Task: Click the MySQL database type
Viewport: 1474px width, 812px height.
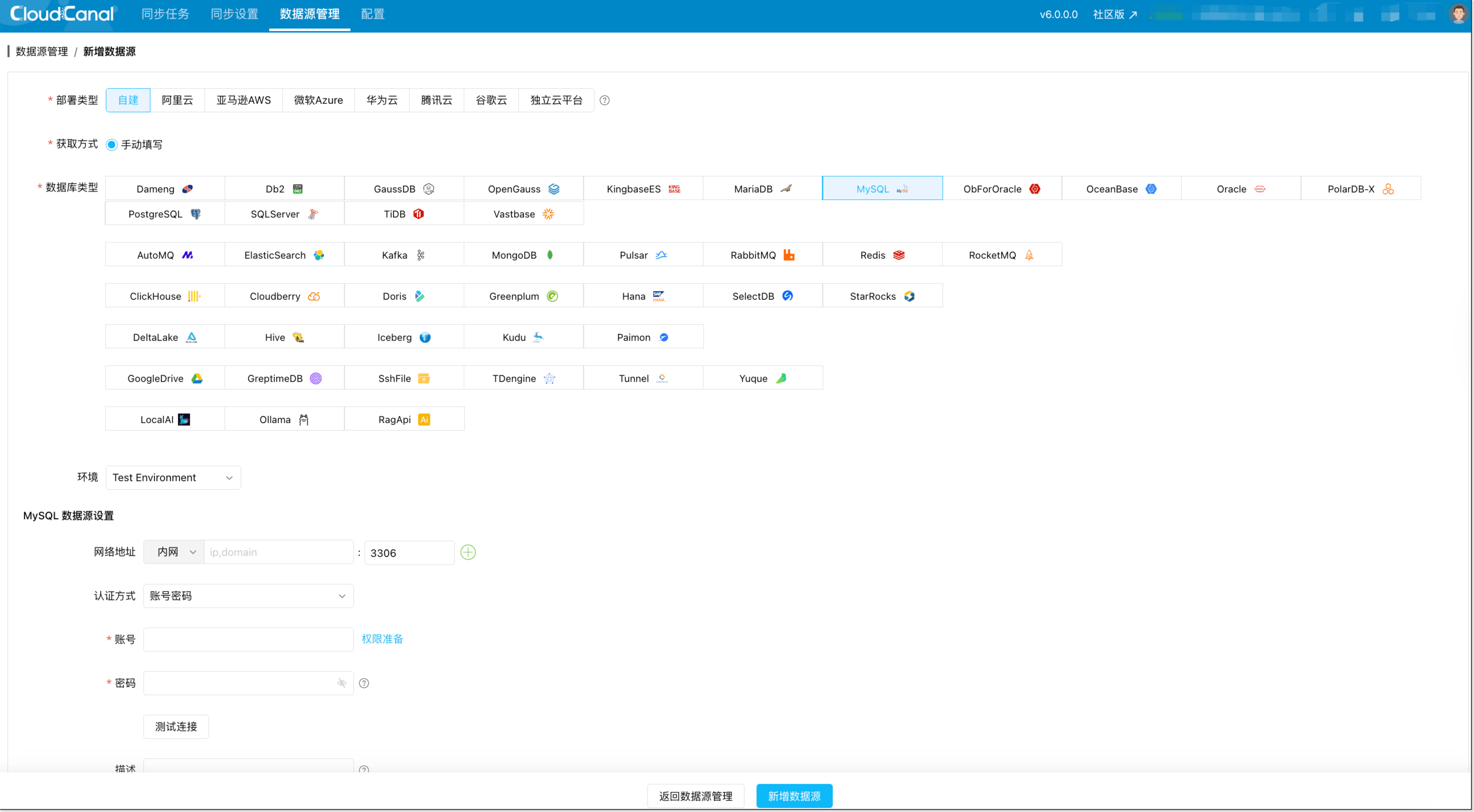Action: (x=882, y=189)
